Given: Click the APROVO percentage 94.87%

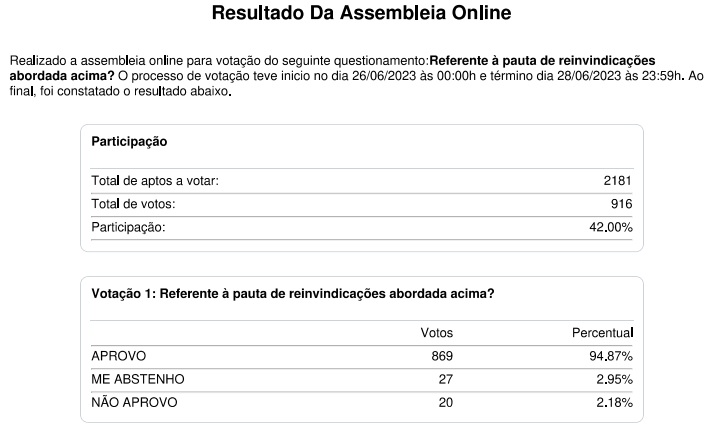Looking at the screenshot, I should point(609,356).
